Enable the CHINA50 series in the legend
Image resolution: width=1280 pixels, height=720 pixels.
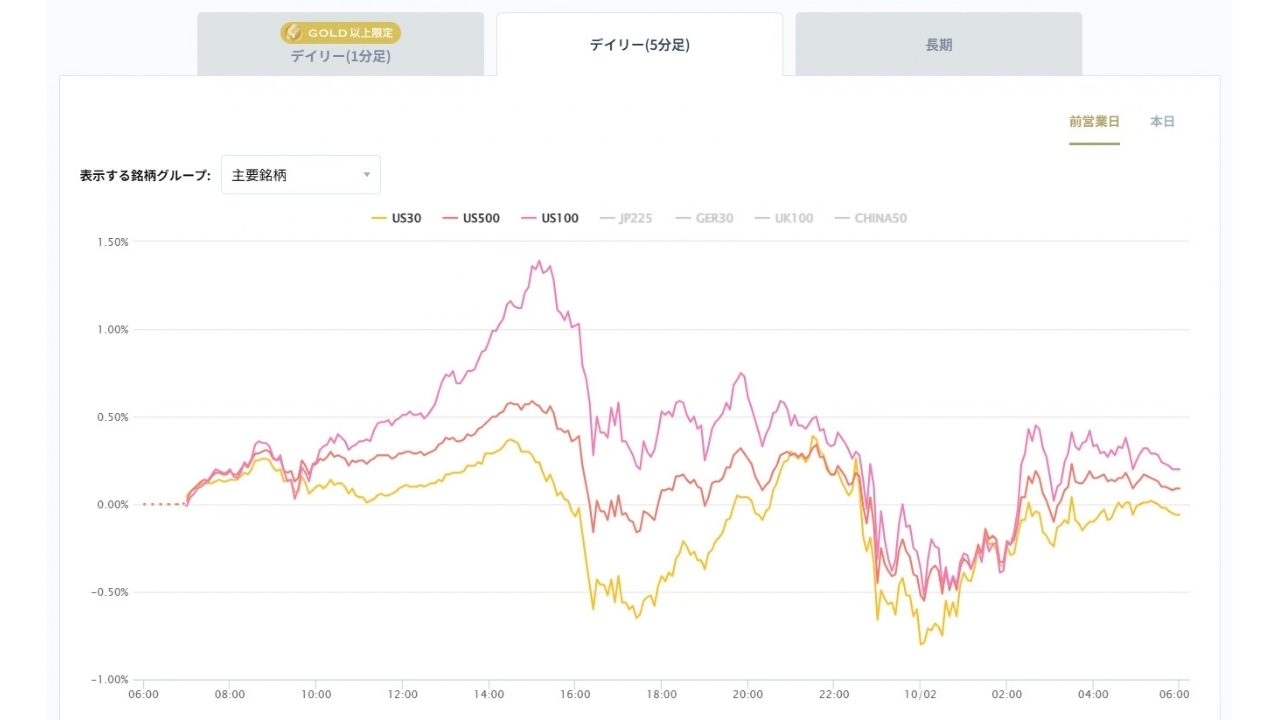tap(870, 218)
